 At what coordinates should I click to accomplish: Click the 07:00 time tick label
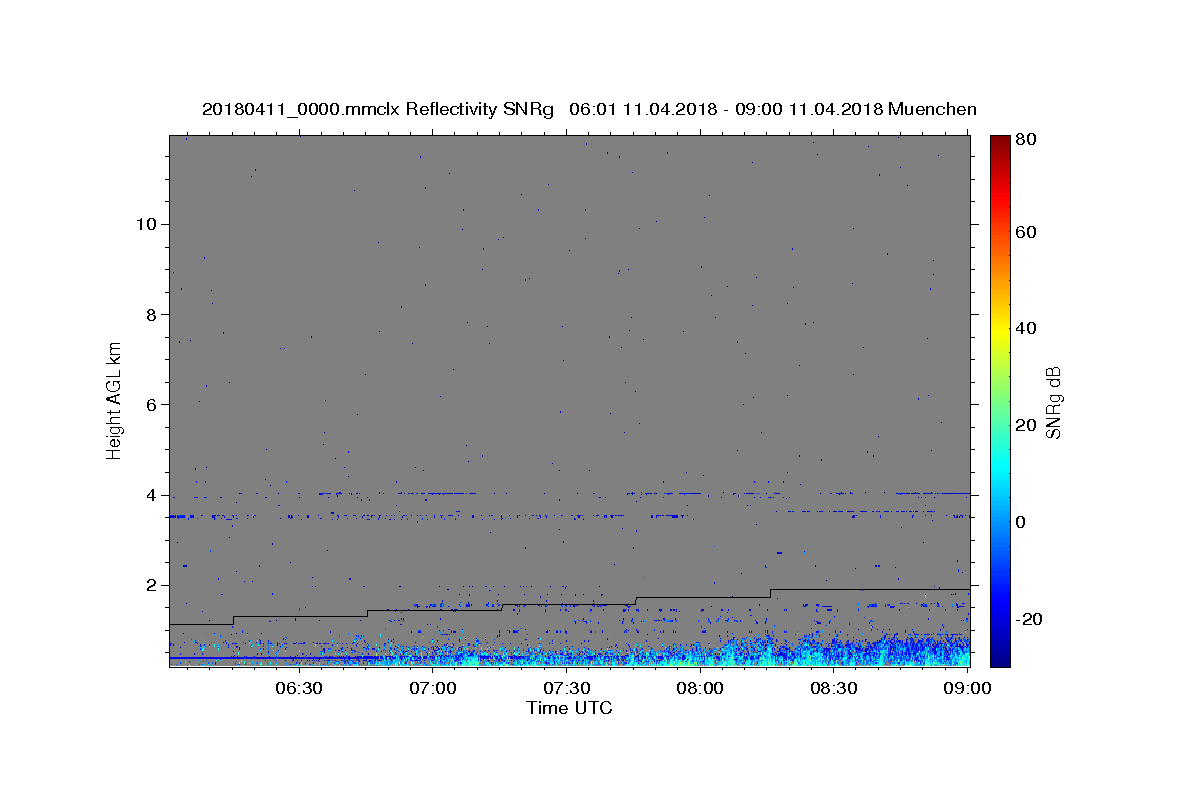[433, 688]
